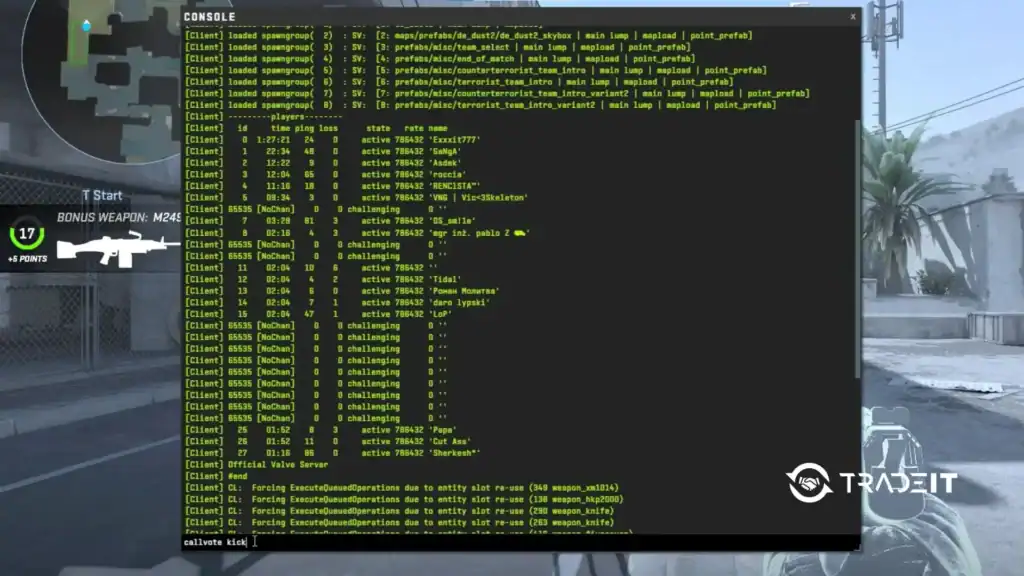Image resolution: width=1024 pixels, height=576 pixels.
Task: Close the console window with the X
Action: coord(852,17)
